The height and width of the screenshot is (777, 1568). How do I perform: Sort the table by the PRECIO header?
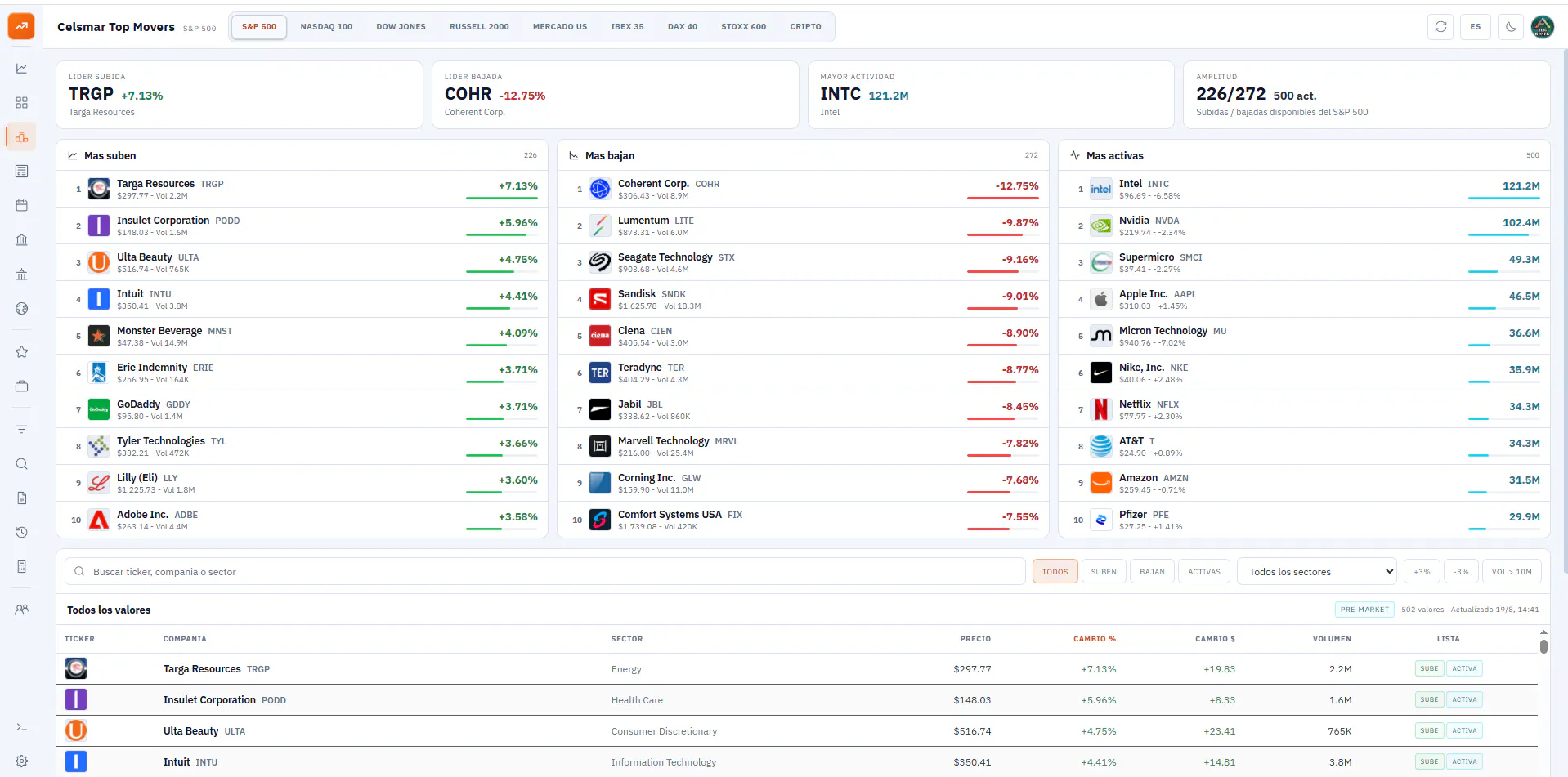975,639
